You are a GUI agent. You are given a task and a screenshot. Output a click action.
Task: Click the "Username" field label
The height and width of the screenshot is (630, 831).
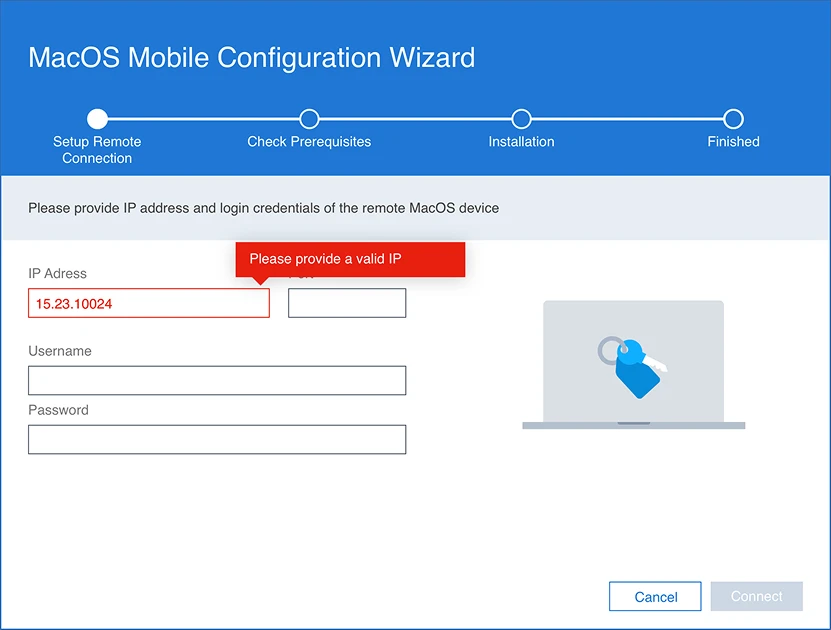[x=60, y=351]
